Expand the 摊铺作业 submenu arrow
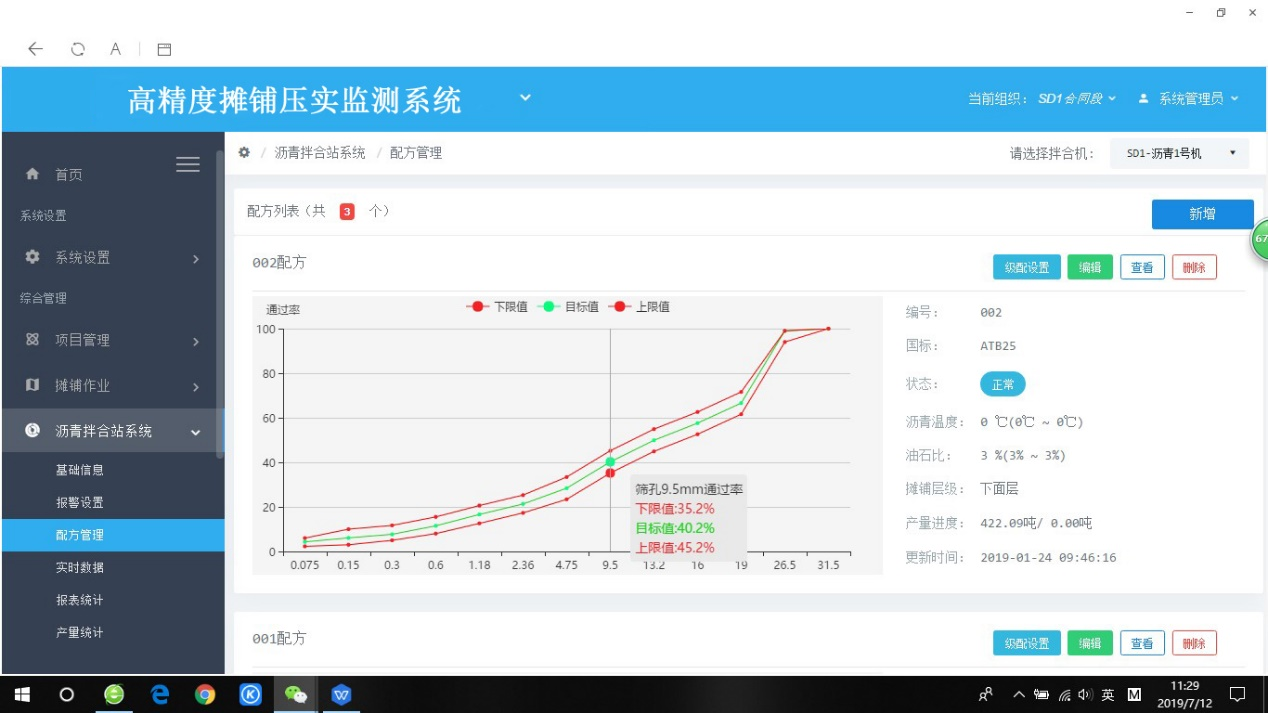The width and height of the screenshot is (1268, 713). [195, 387]
